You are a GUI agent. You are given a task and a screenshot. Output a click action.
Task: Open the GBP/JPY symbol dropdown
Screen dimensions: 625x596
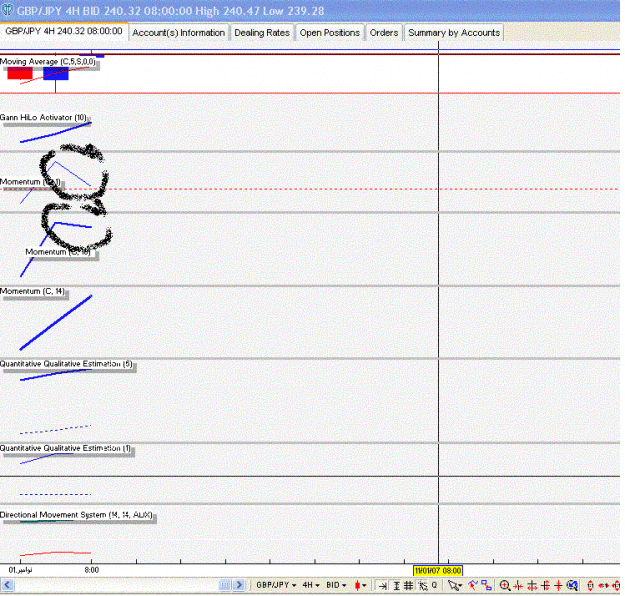point(276,585)
